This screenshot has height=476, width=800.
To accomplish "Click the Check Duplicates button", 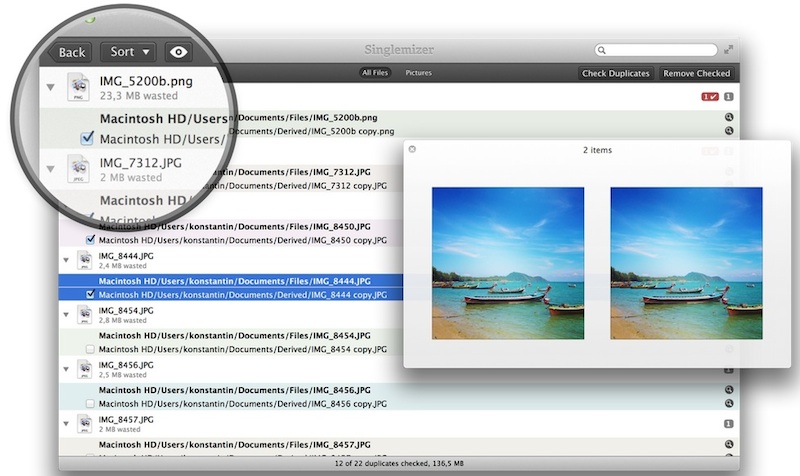I will pyautogui.click(x=616, y=73).
